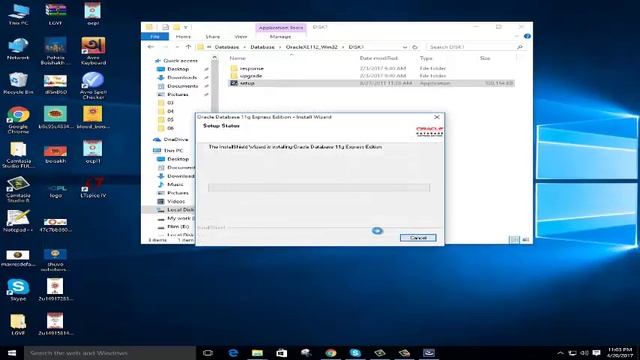Open the address bar history dropdown

pyautogui.click(x=405, y=47)
